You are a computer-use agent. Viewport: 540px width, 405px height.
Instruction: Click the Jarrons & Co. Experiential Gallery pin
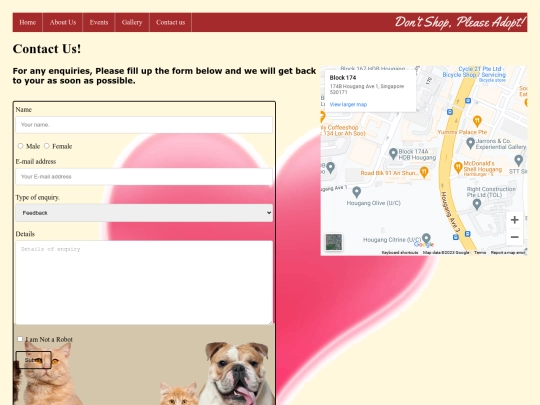pos(470,143)
